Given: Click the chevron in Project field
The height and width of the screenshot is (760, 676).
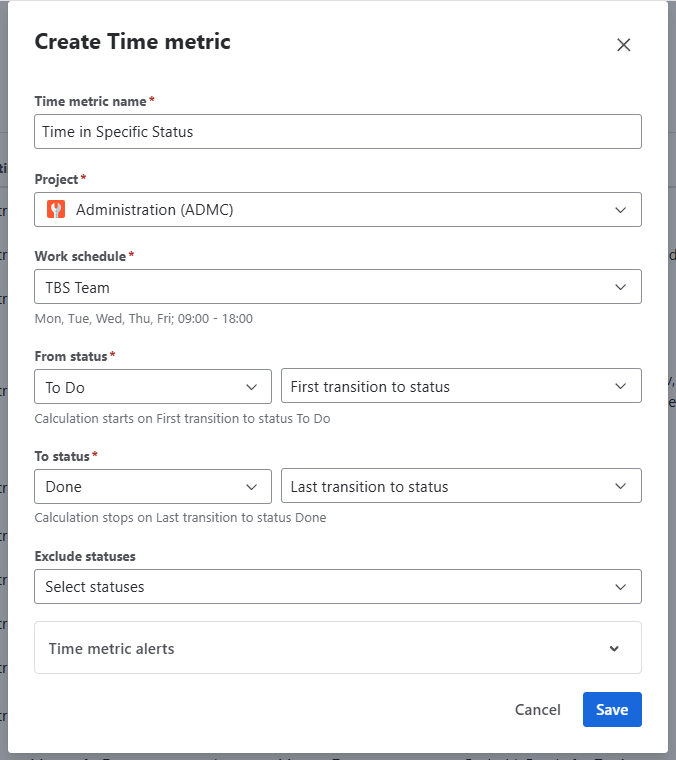Looking at the screenshot, I should 621,210.
